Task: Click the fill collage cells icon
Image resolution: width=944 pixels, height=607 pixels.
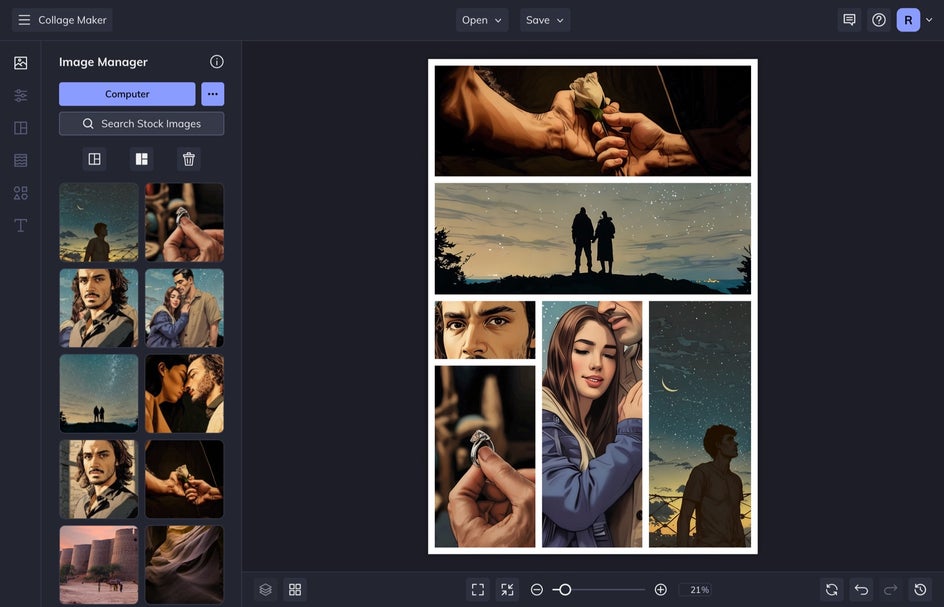Action: click(141, 159)
